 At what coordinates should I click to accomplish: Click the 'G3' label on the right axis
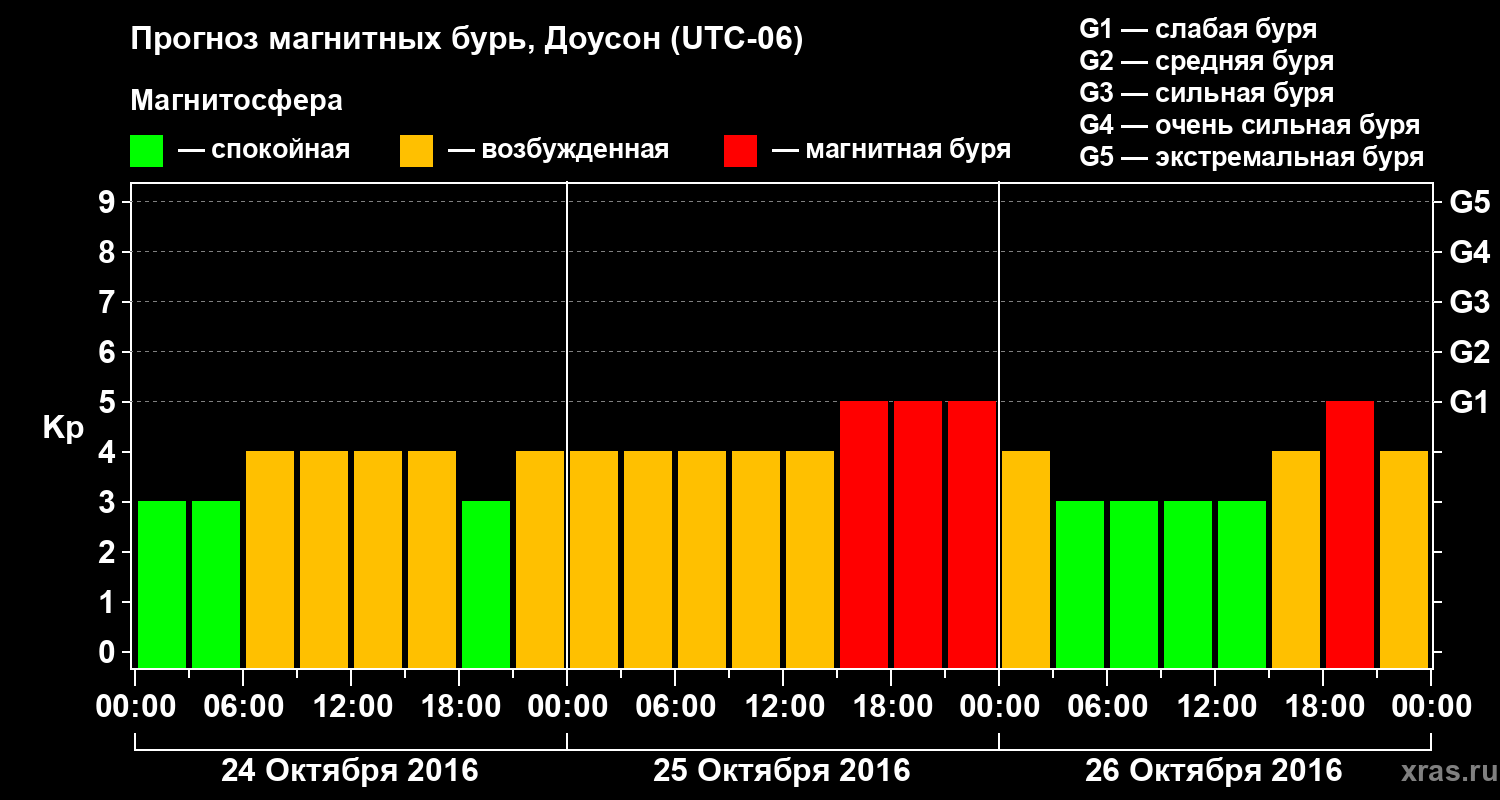point(1469,303)
